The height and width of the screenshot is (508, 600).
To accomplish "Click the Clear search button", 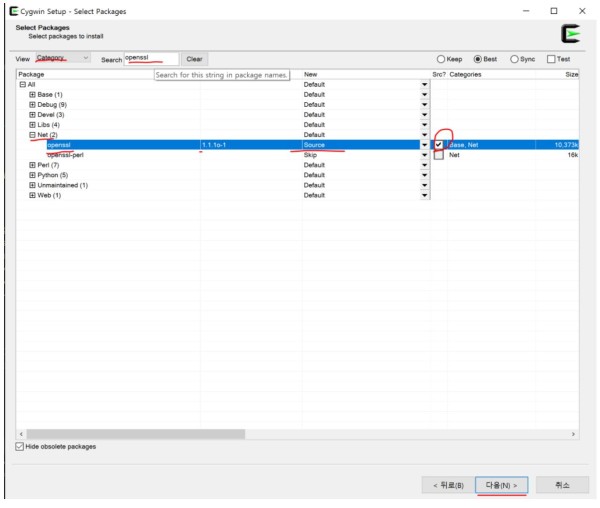I will [194, 59].
